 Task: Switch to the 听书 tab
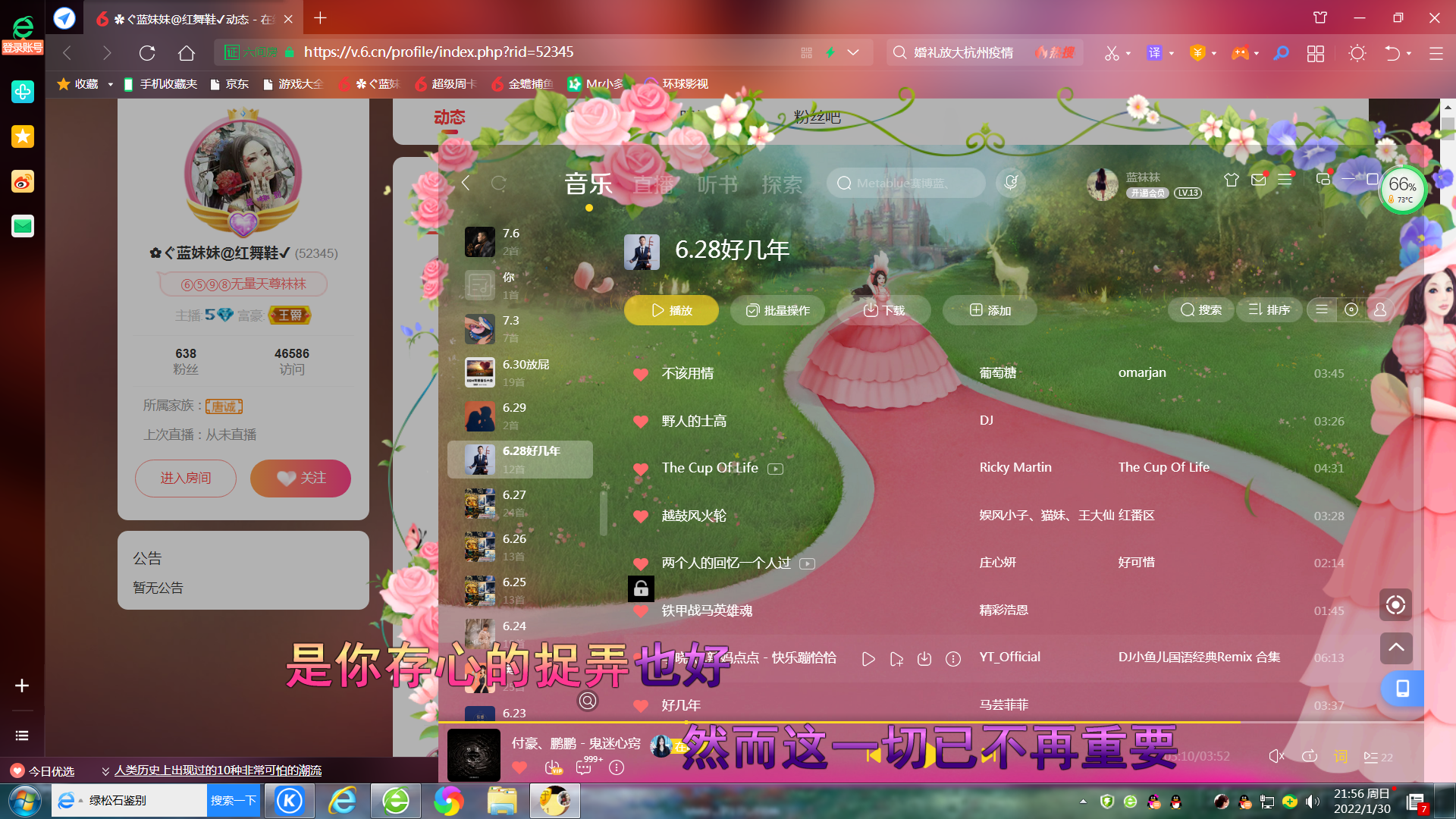pyautogui.click(x=717, y=184)
